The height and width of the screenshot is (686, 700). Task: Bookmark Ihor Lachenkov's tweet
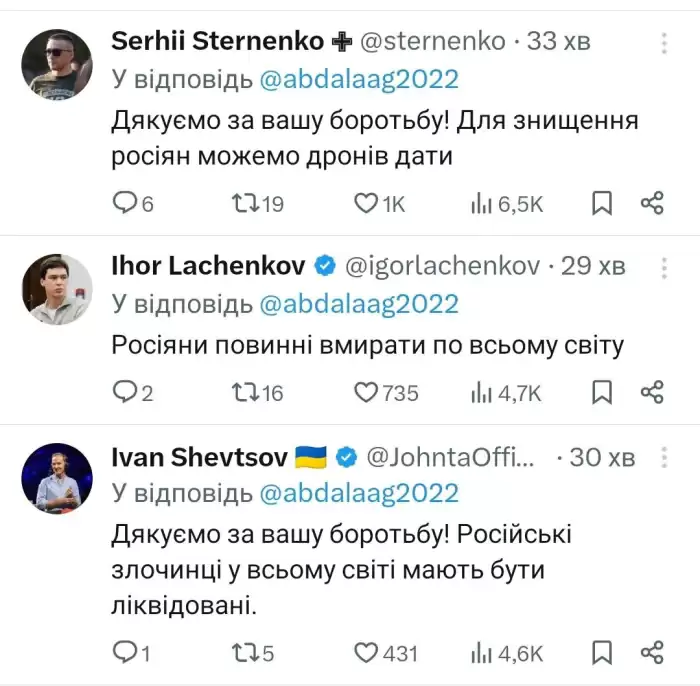[602, 393]
